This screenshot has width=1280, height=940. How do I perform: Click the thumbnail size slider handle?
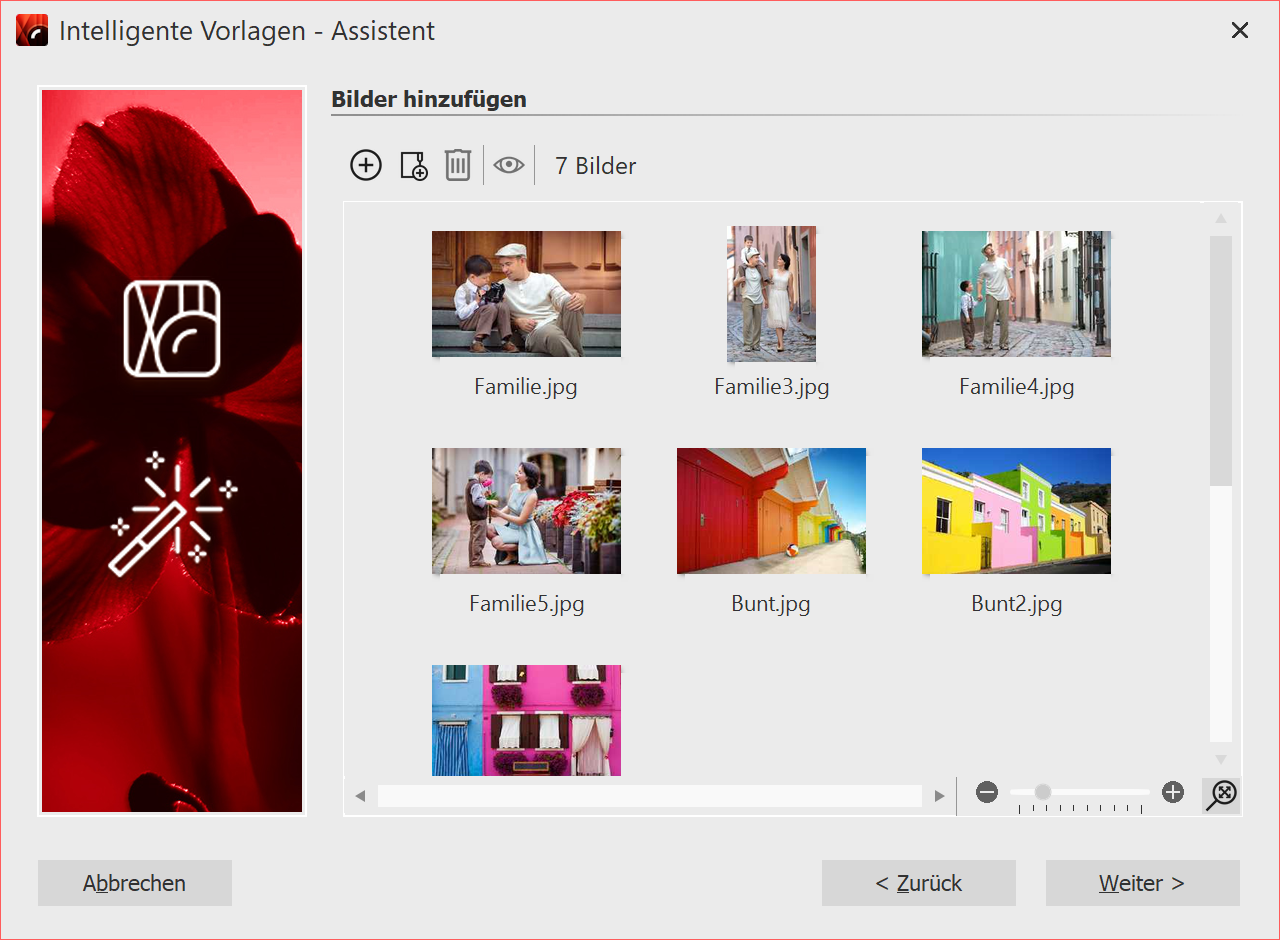click(x=1043, y=792)
